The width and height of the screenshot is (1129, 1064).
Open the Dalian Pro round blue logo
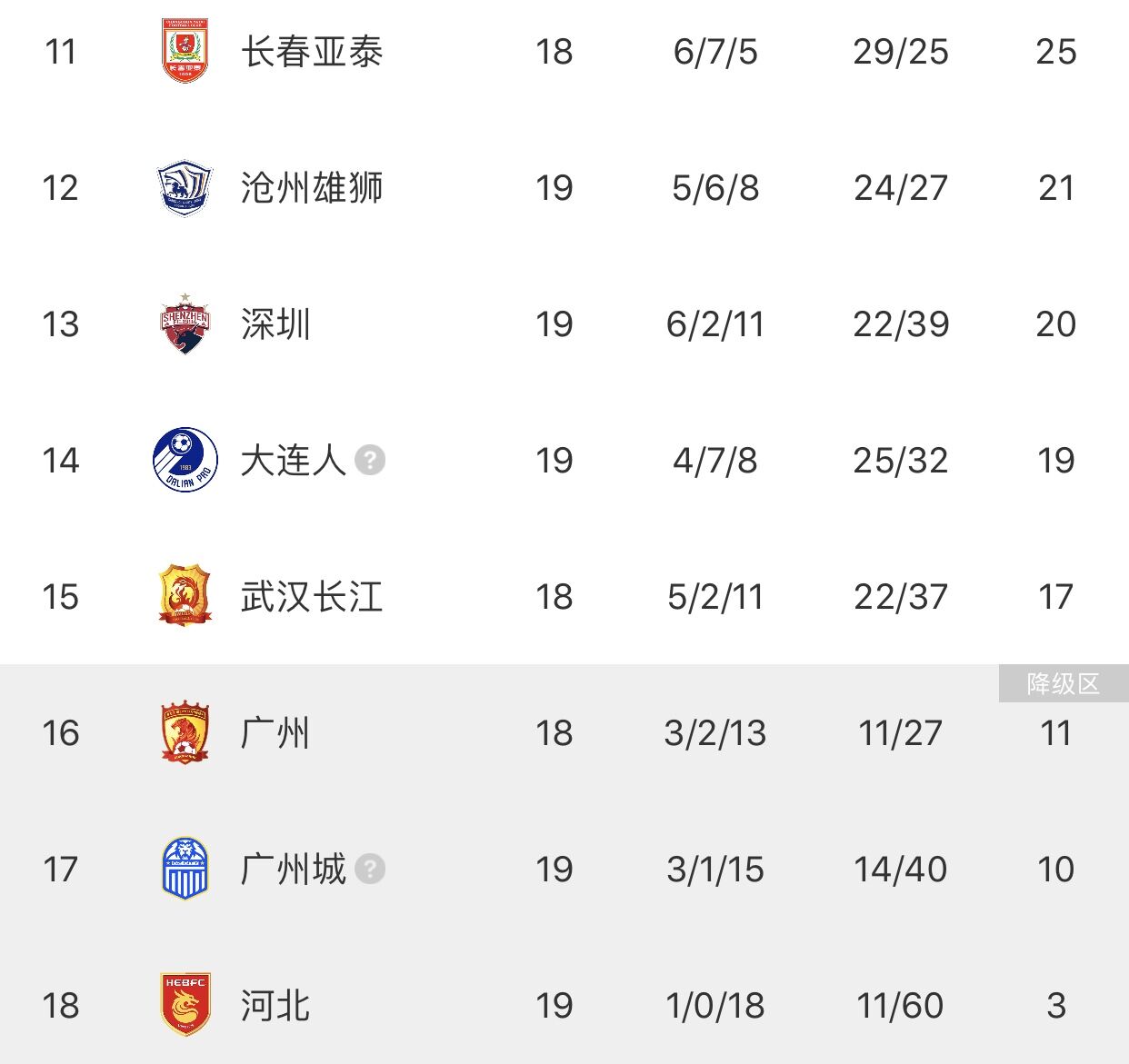tap(185, 460)
